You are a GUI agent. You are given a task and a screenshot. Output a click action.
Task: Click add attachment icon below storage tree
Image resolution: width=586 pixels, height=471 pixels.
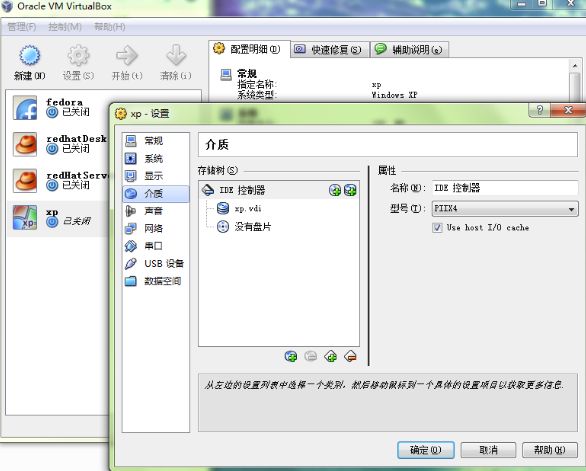pyautogui.click(x=291, y=356)
